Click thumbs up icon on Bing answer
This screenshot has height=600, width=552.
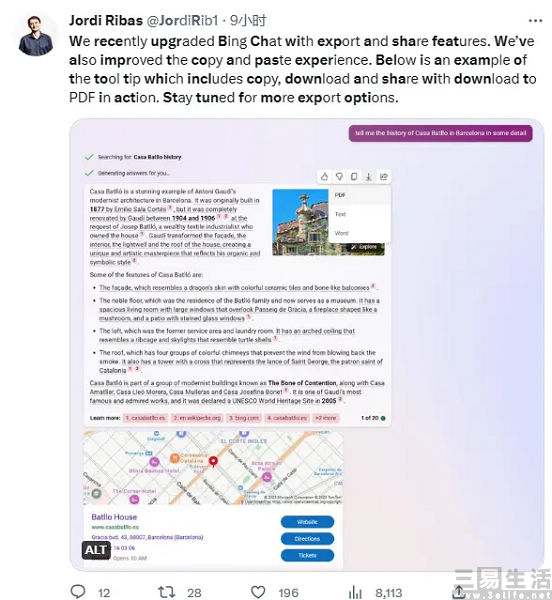tap(324, 176)
